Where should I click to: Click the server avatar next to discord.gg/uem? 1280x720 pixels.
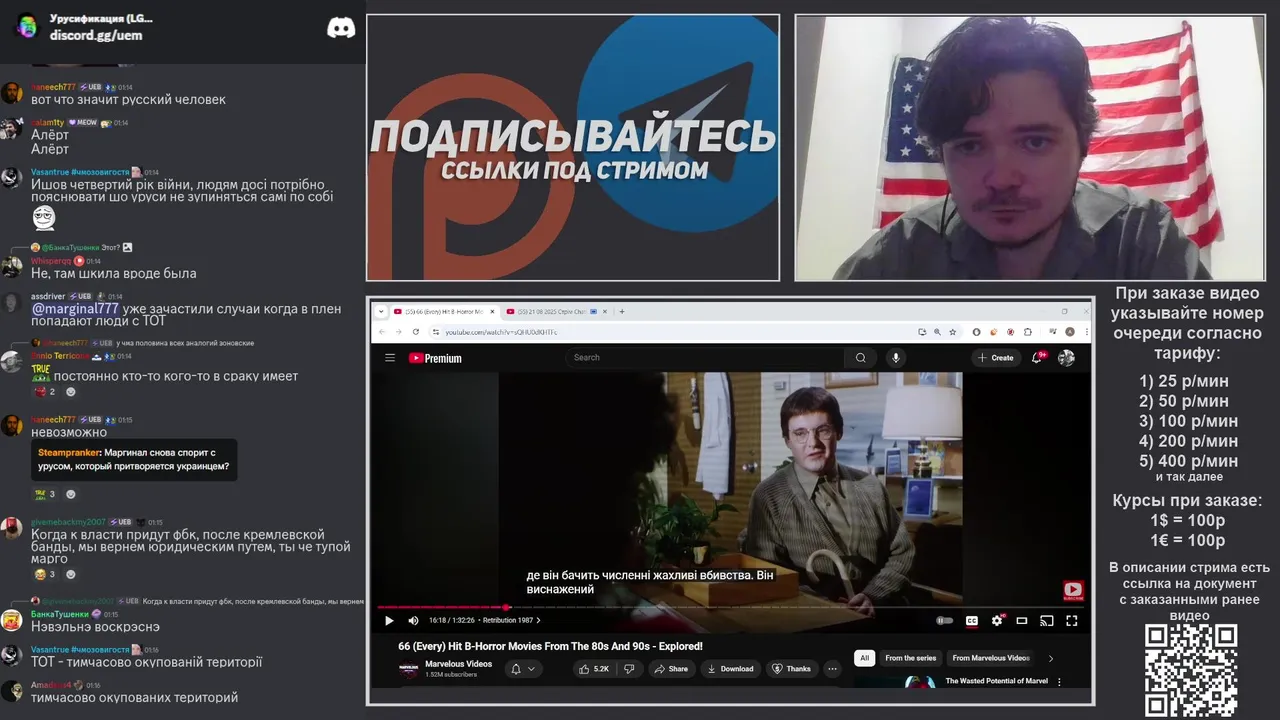tap(27, 26)
